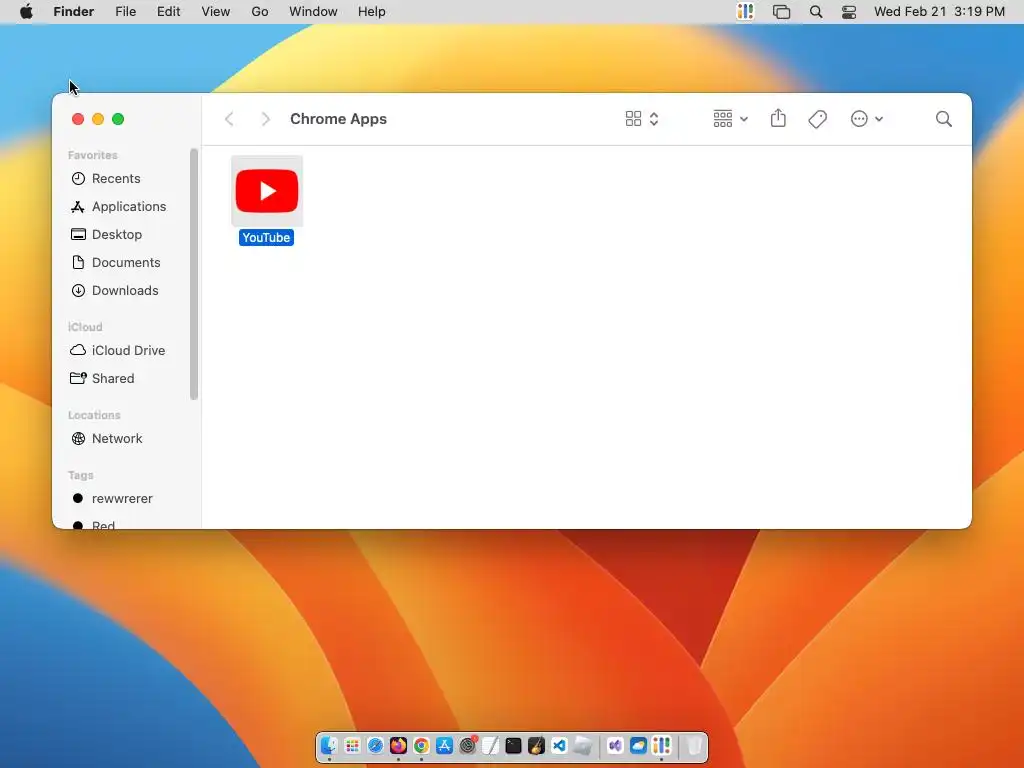Image resolution: width=1024 pixels, height=768 pixels.
Task: Open Spotlight search in menu bar
Action: tap(816, 12)
